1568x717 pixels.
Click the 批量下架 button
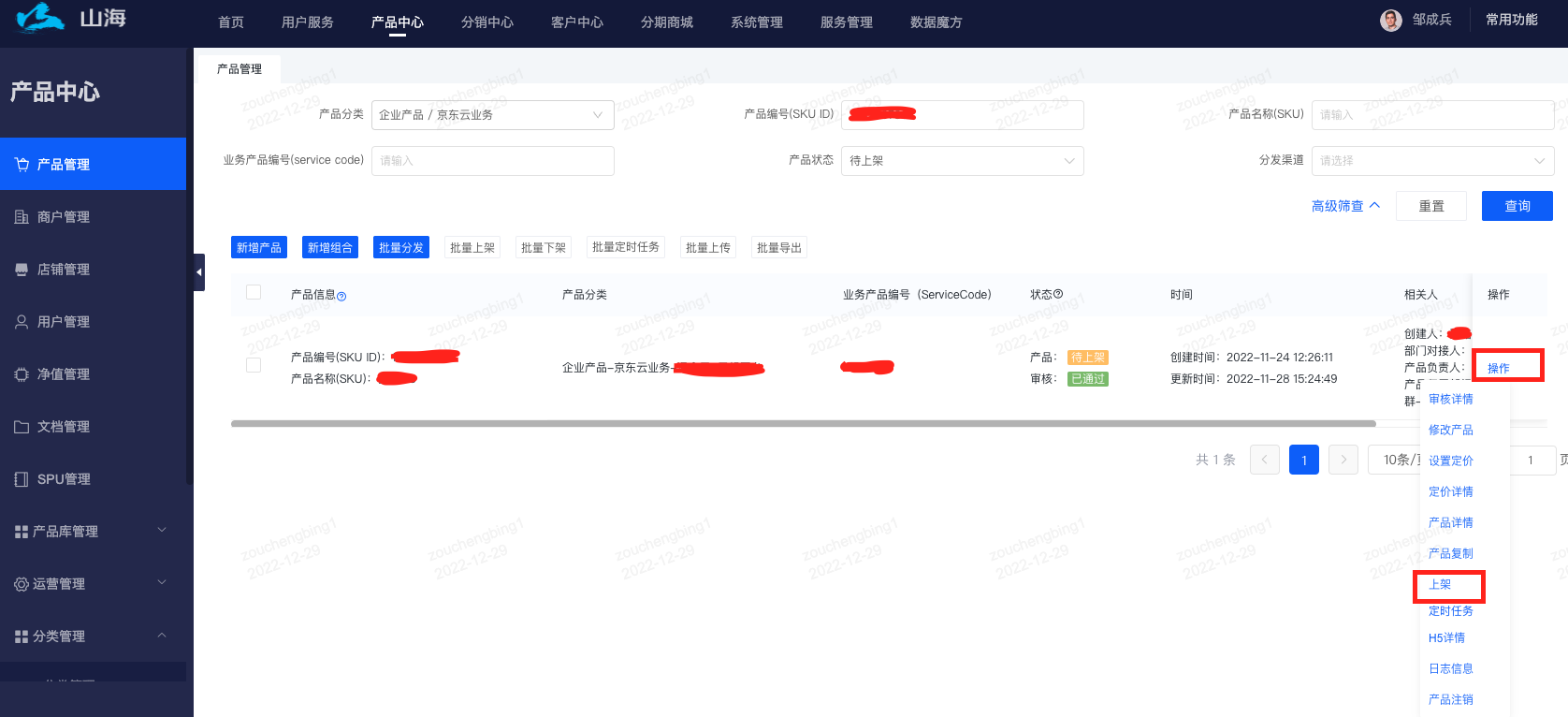[x=544, y=247]
